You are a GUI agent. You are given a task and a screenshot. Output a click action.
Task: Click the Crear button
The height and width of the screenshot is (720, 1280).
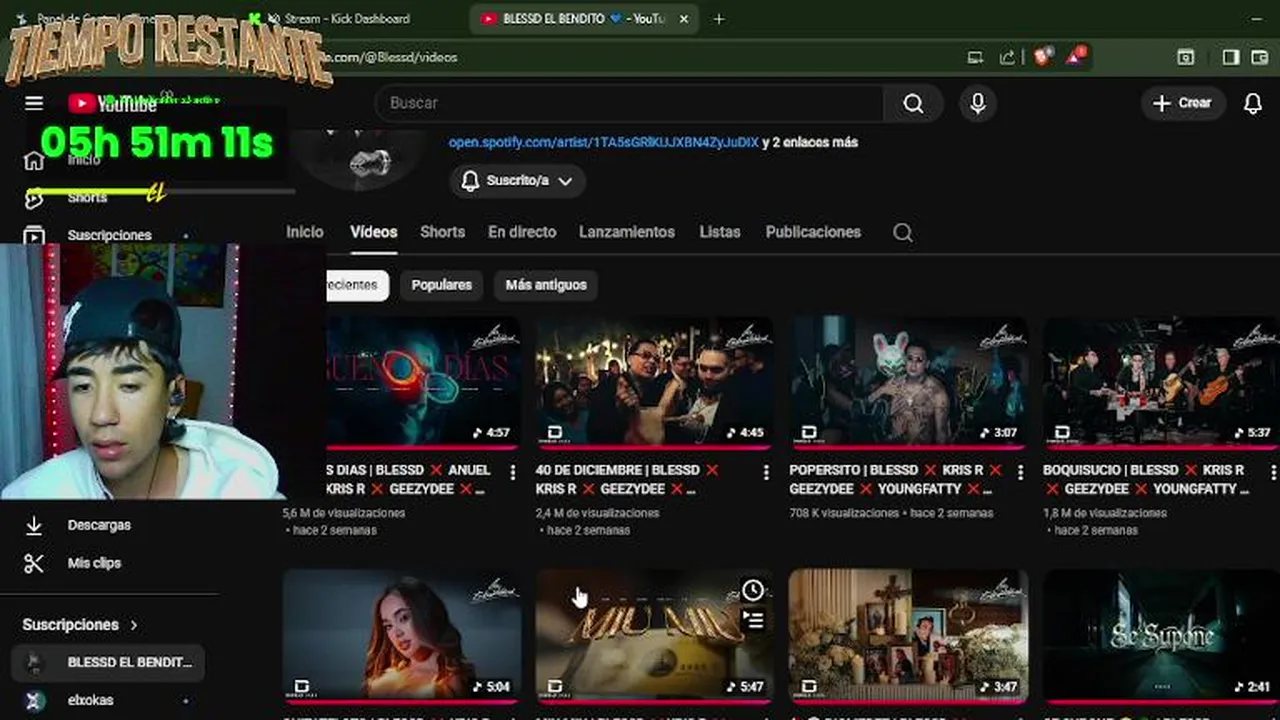tap(1183, 103)
